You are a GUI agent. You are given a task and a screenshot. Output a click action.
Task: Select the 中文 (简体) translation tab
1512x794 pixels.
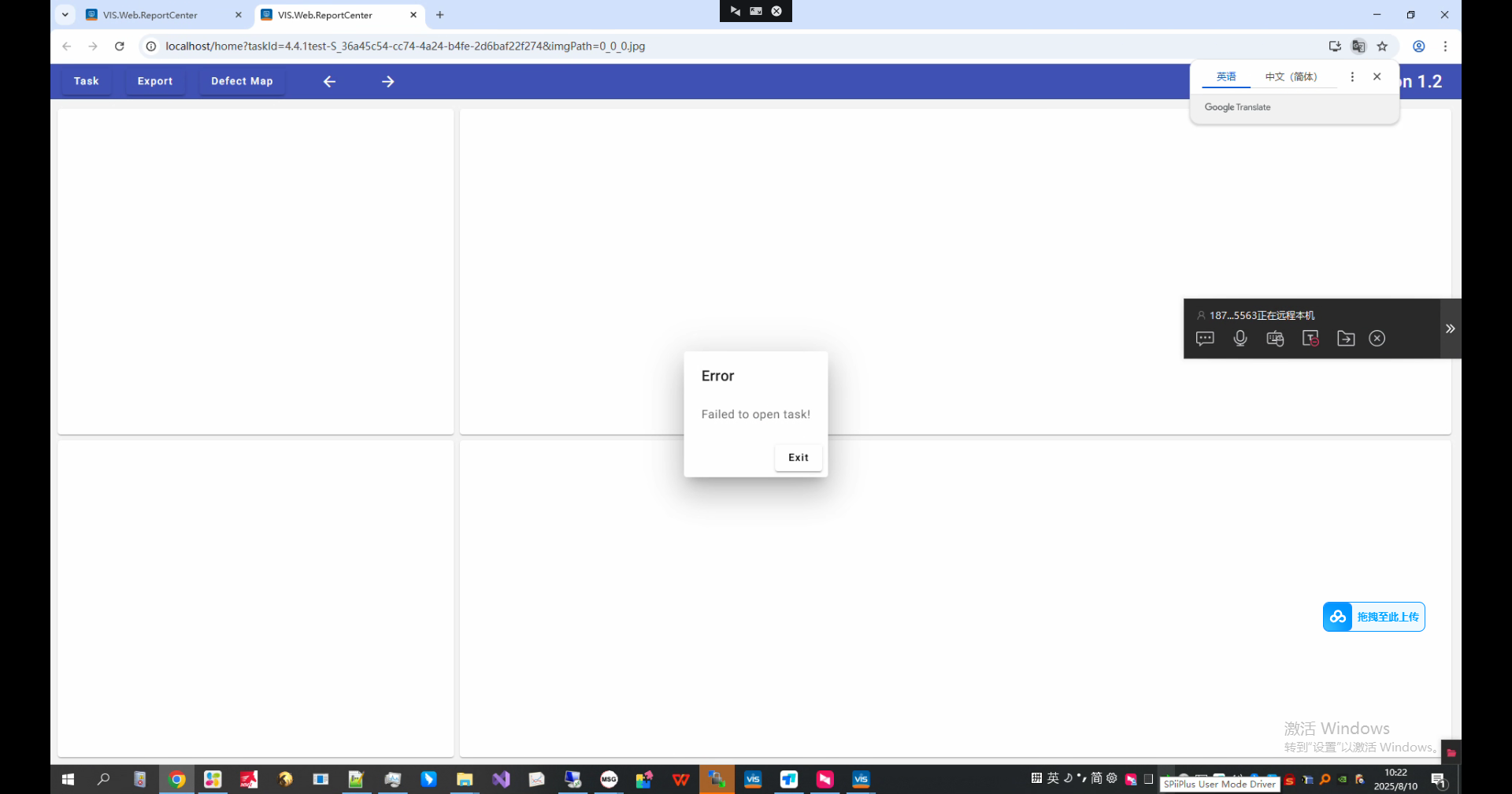pos(1291,77)
